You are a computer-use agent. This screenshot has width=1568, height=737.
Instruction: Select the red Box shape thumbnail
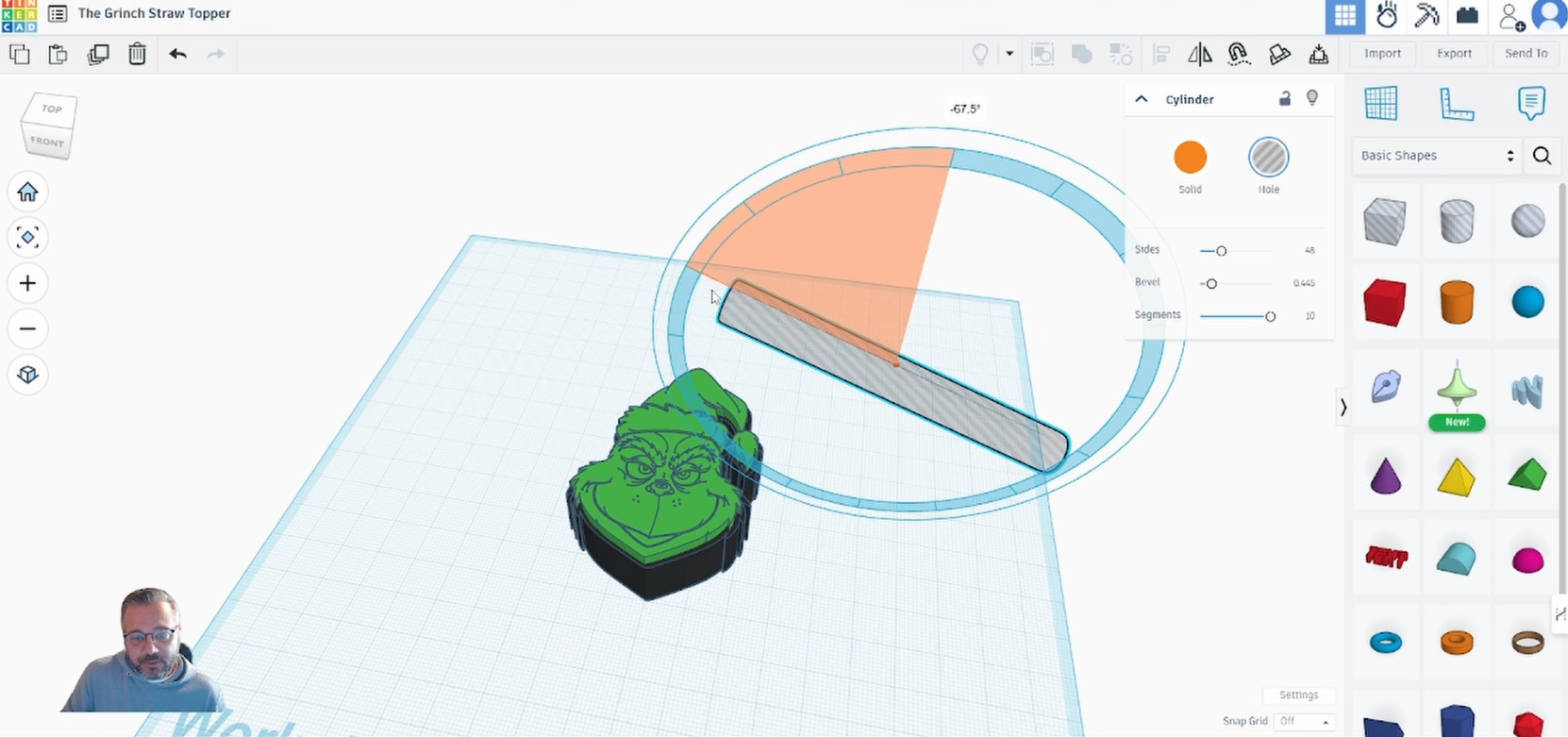(1384, 303)
